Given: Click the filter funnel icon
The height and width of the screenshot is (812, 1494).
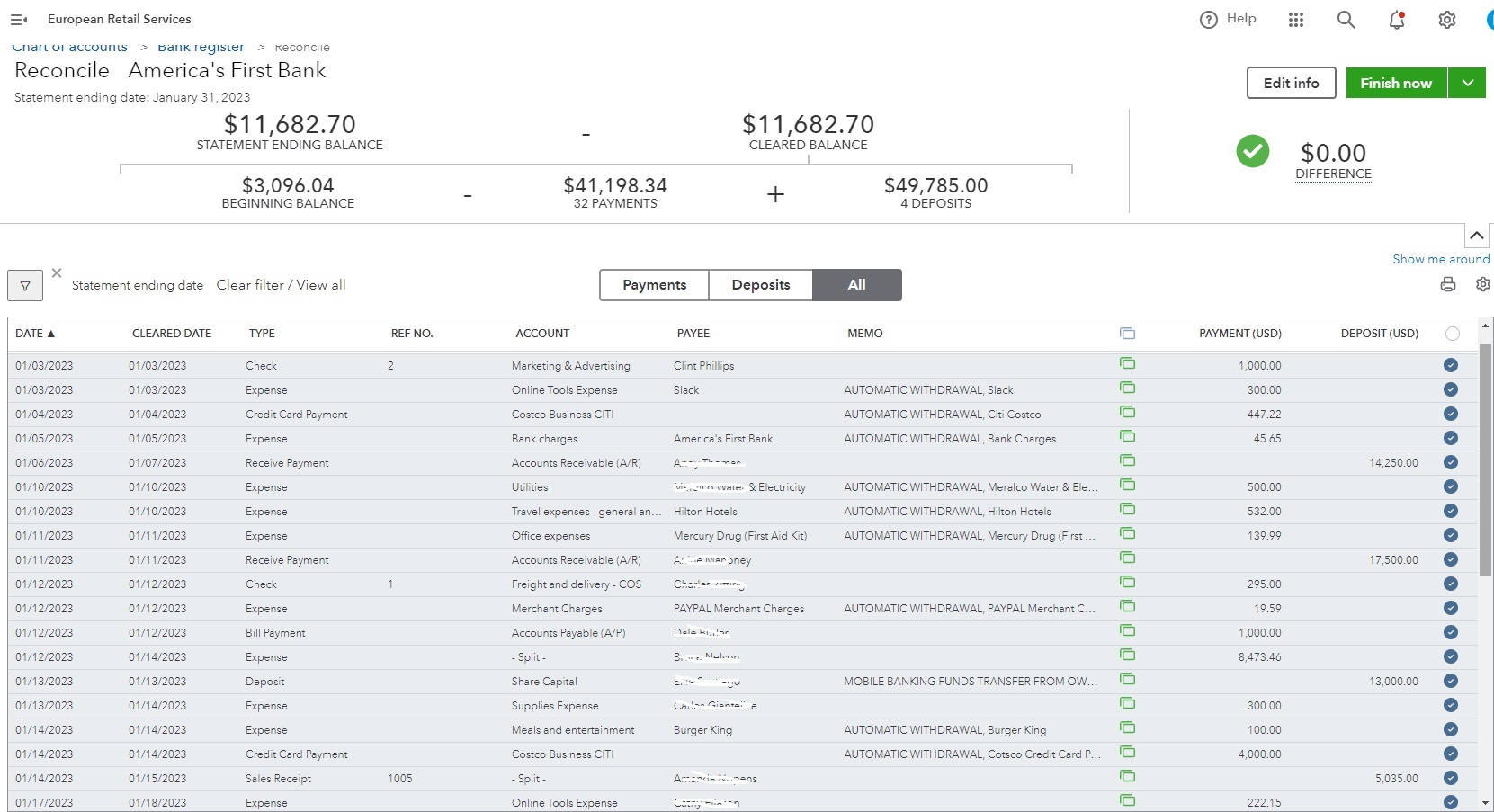Looking at the screenshot, I should pos(25,286).
